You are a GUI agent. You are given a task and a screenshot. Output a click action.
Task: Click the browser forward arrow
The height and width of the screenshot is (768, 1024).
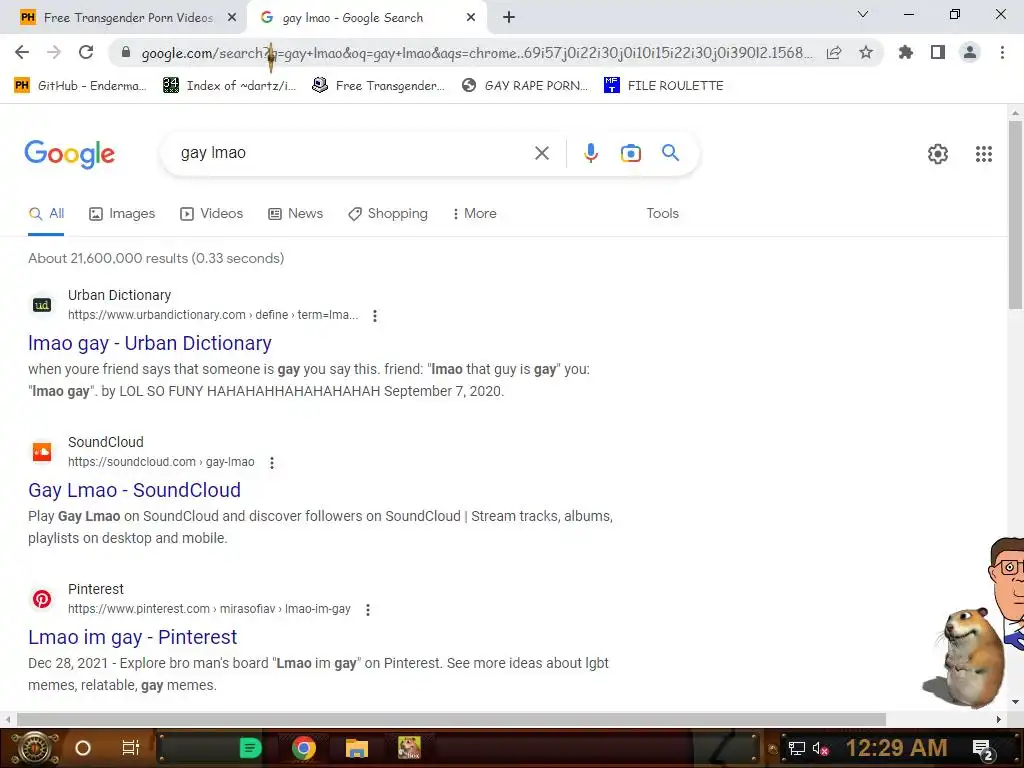click(54, 52)
